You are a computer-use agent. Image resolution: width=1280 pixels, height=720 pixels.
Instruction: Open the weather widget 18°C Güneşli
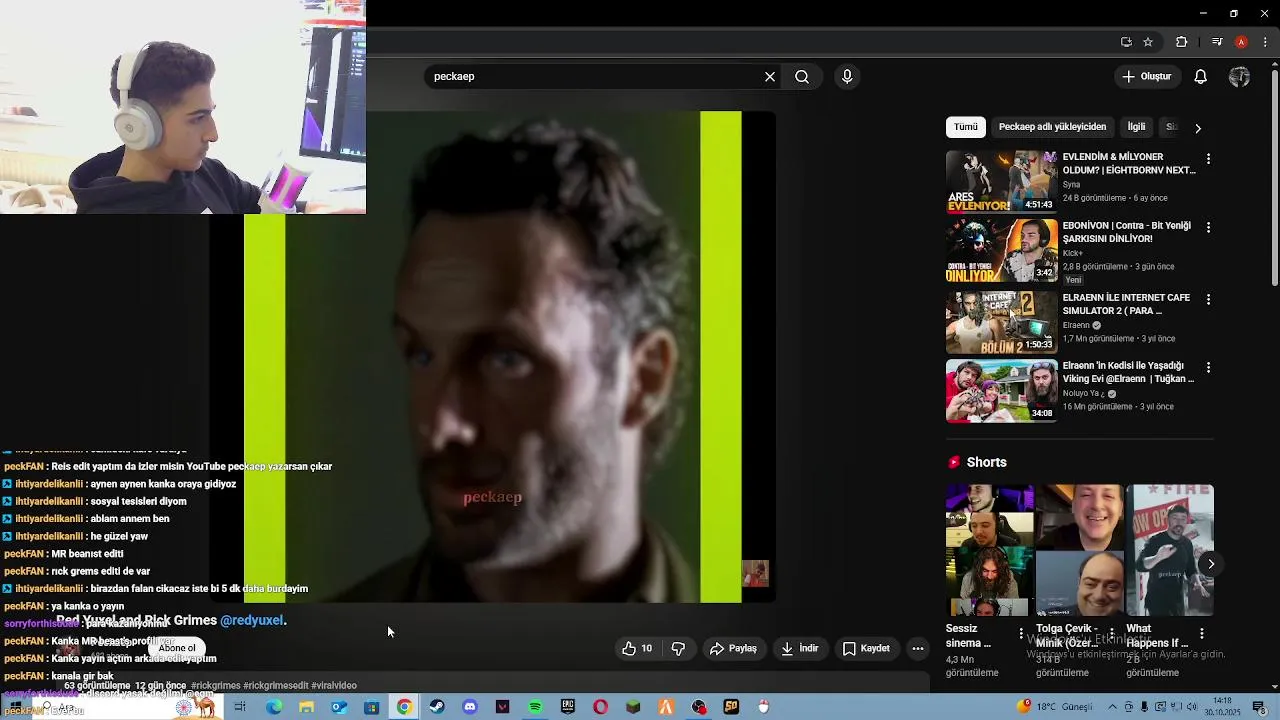[x=1053, y=707]
